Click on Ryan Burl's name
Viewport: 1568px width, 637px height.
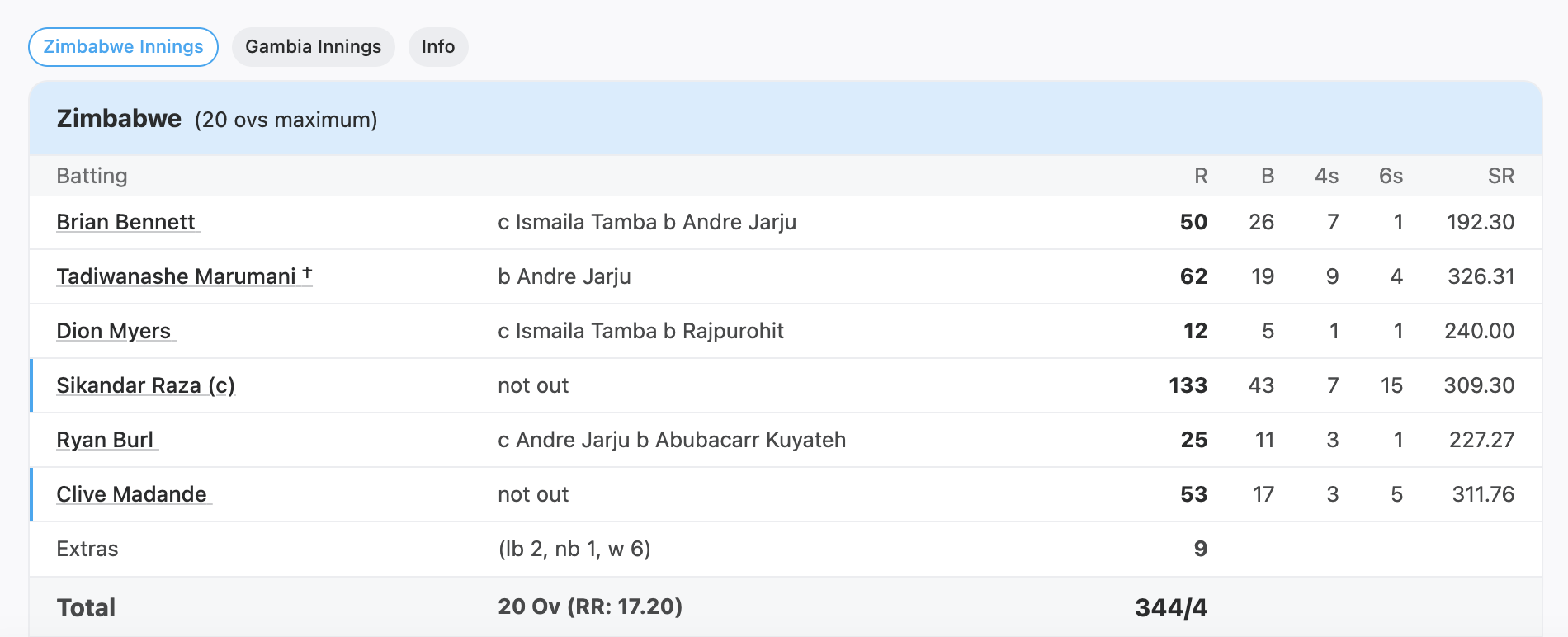point(105,440)
